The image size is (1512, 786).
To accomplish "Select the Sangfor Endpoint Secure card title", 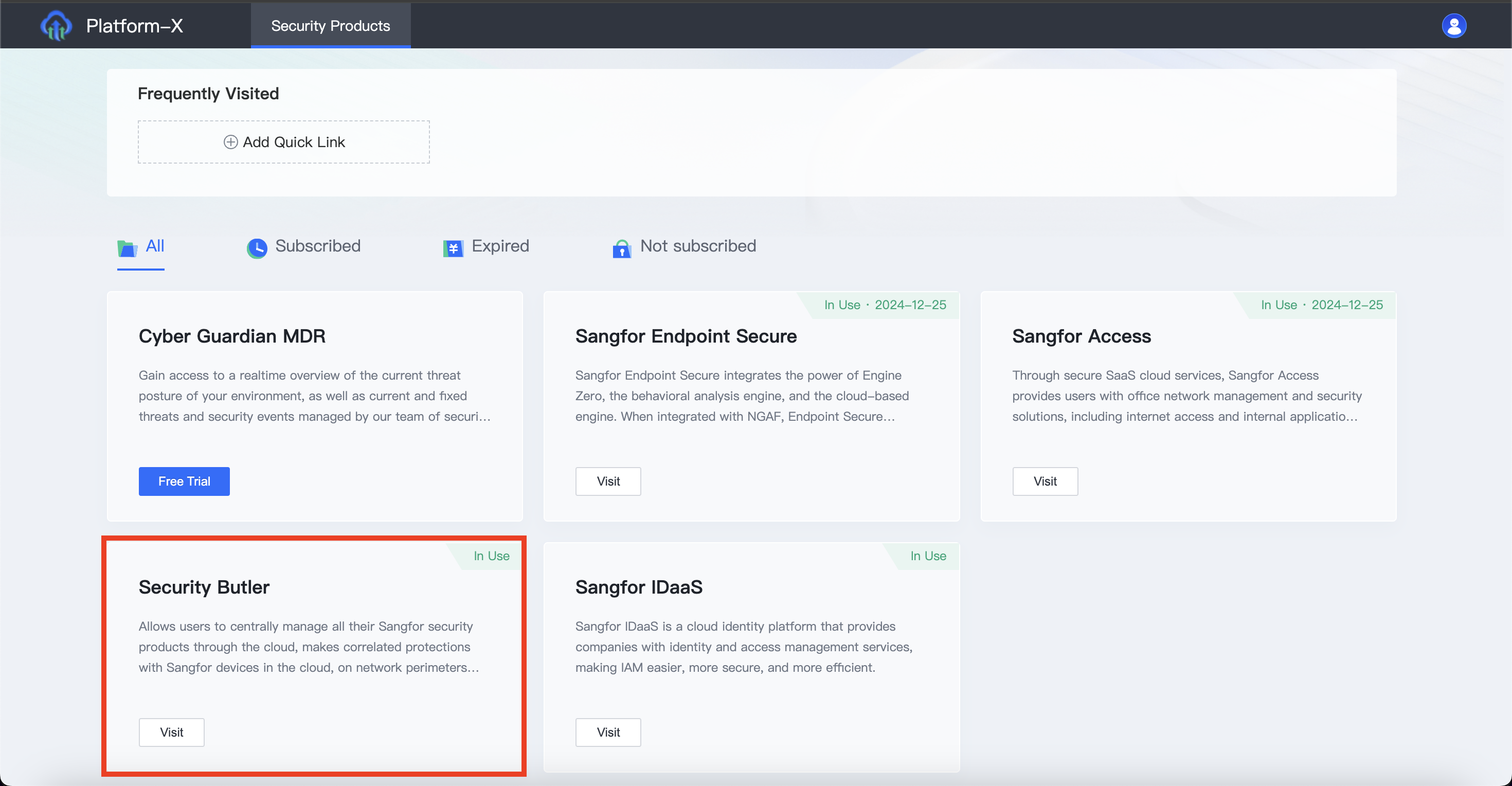I will coord(686,336).
